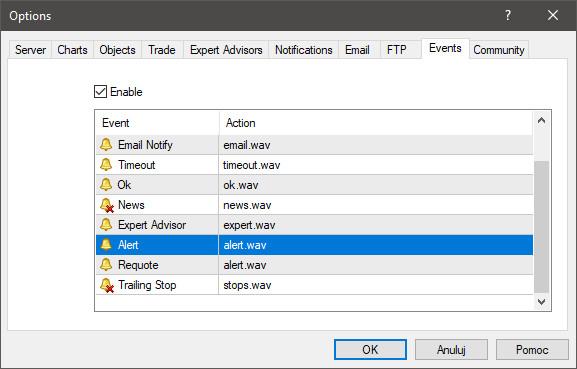Switch to the Server tab
This screenshot has width=577, height=369.
pyautogui.click(x=31, y=50)
